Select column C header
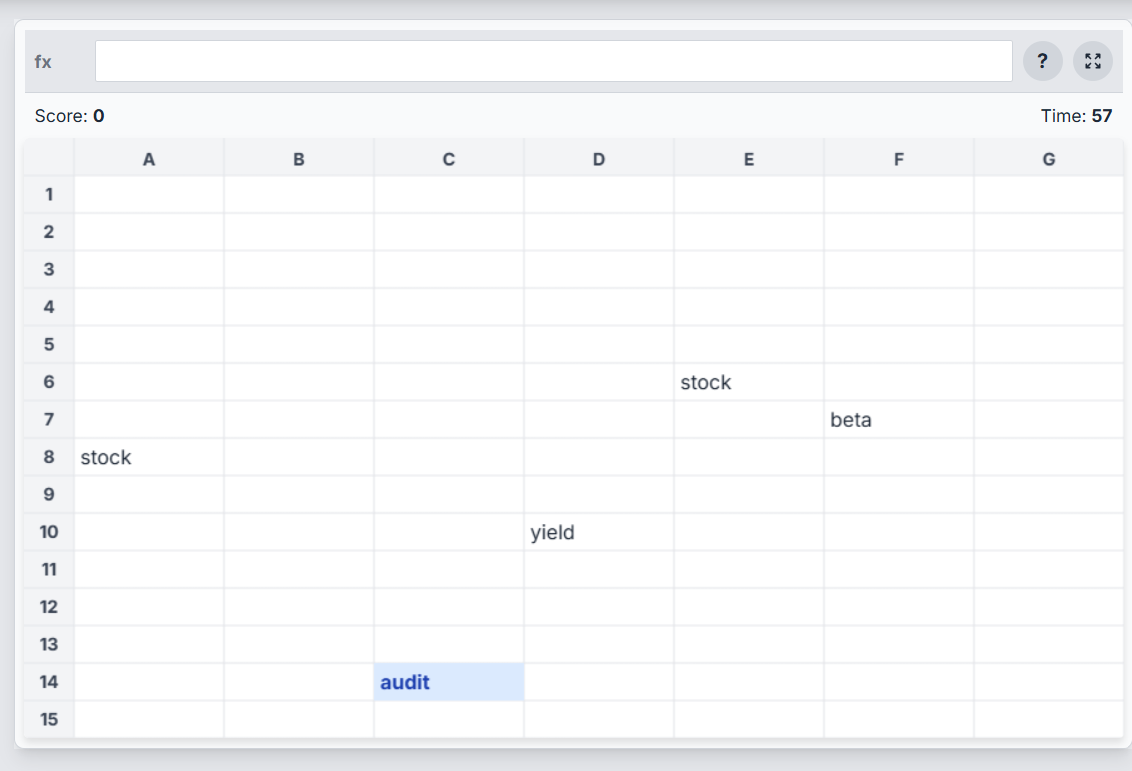This screenshot has width=1132, height=771. (449, 159)
